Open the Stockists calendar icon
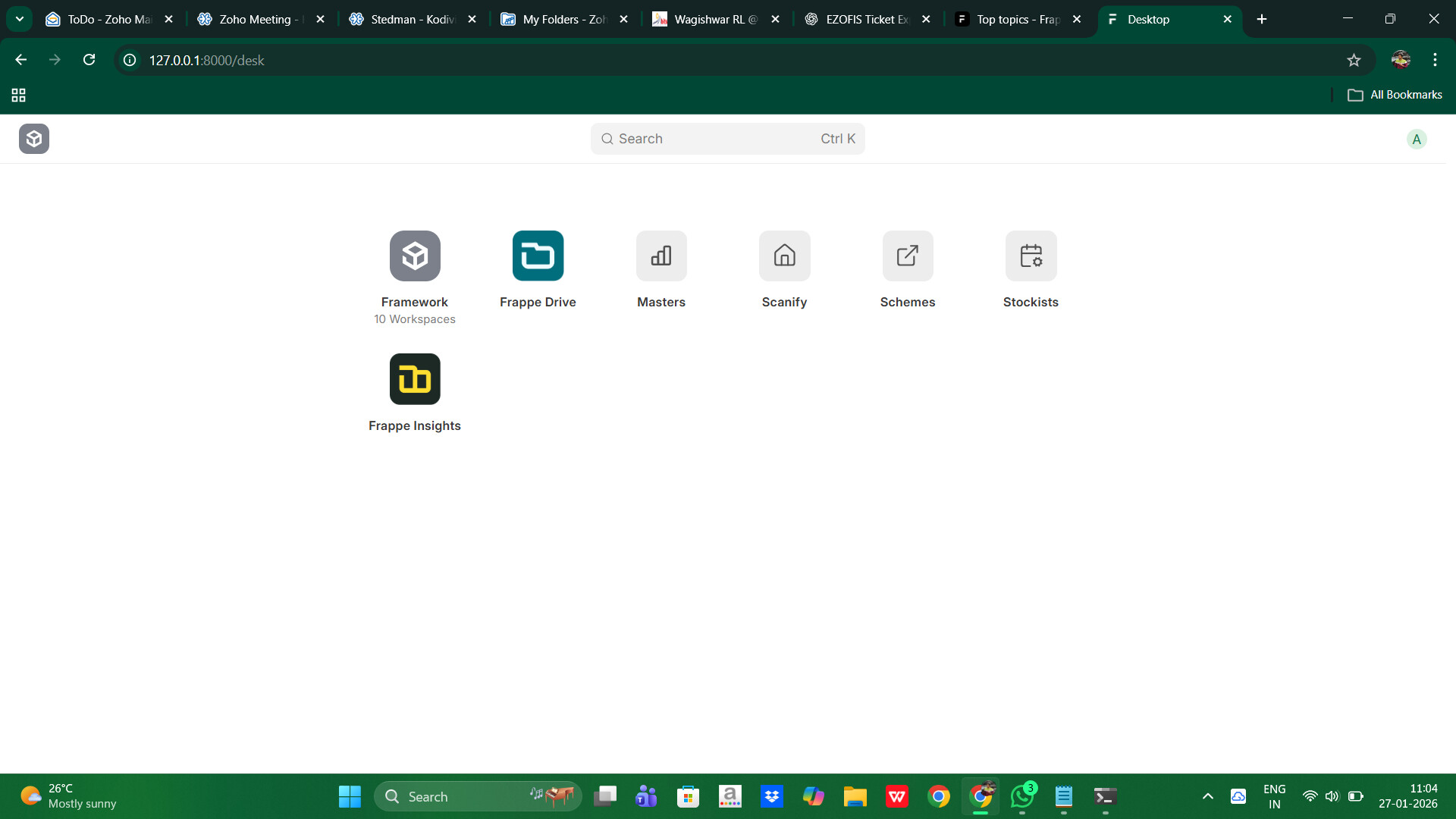The width and height of the screenshot is (1456, 819). 1031,256
